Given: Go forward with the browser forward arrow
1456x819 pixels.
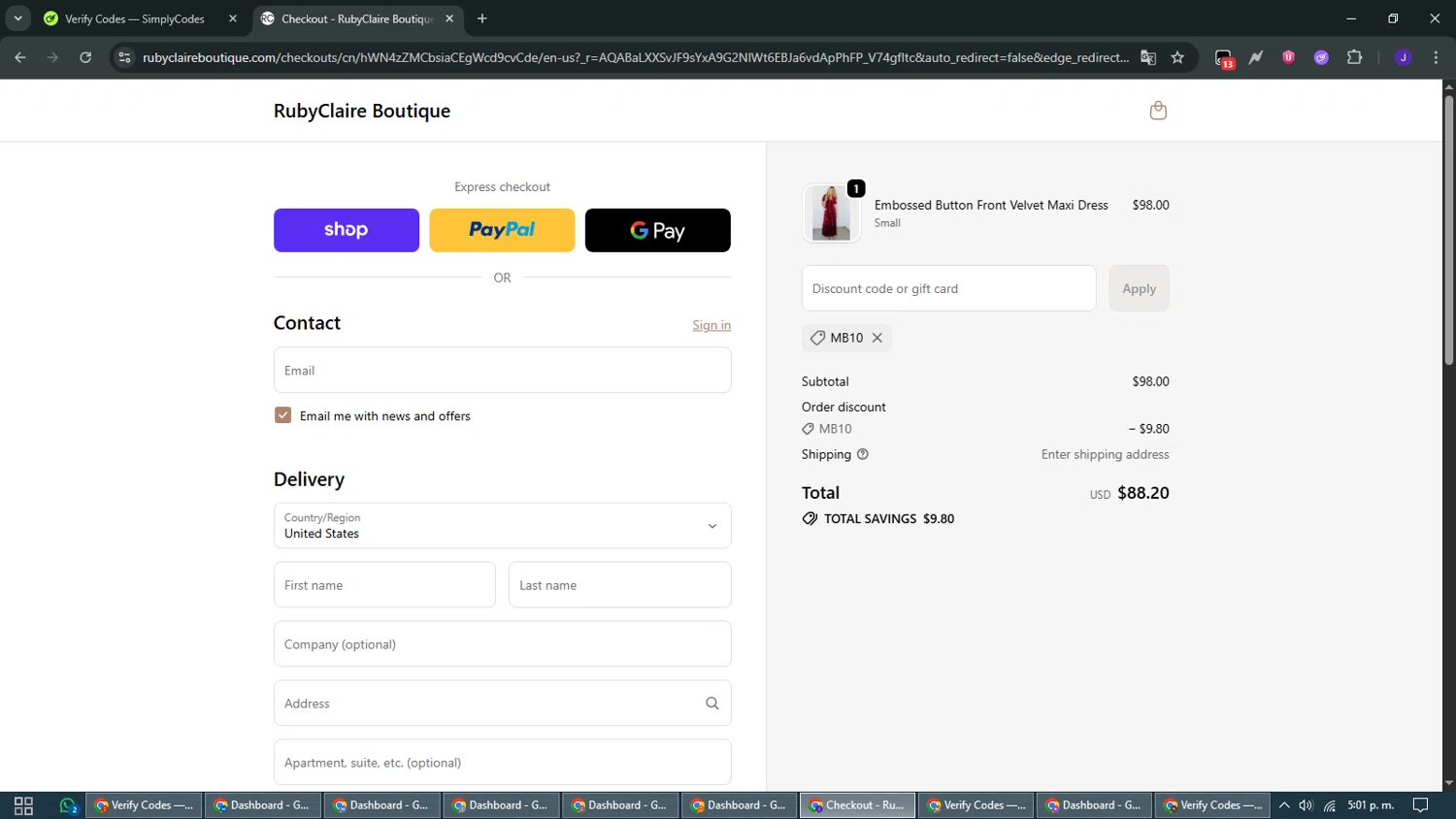Looking at the screenshot, I should coord(52,57).
